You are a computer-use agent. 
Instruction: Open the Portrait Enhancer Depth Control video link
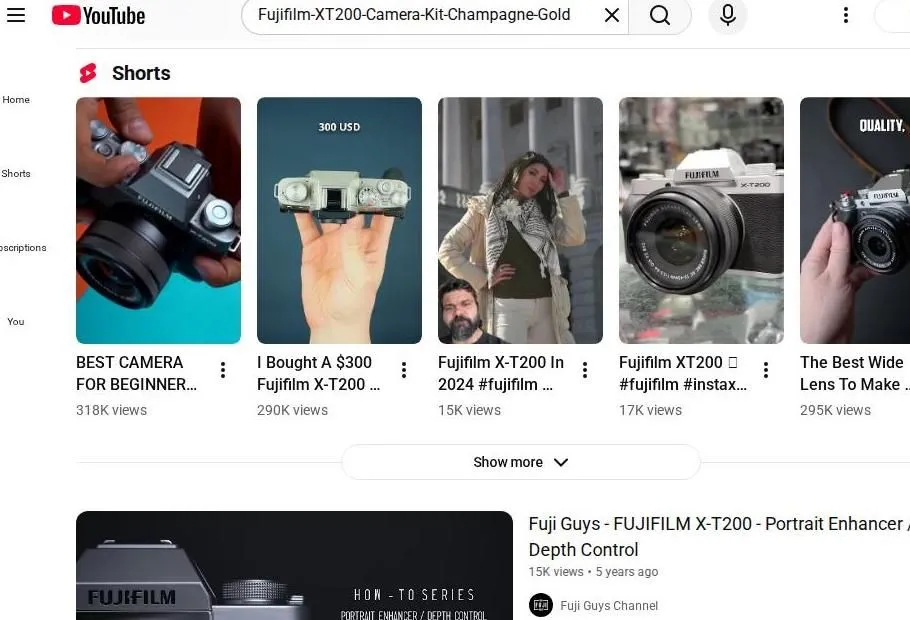pyautogui.click(x=700, y=536)
